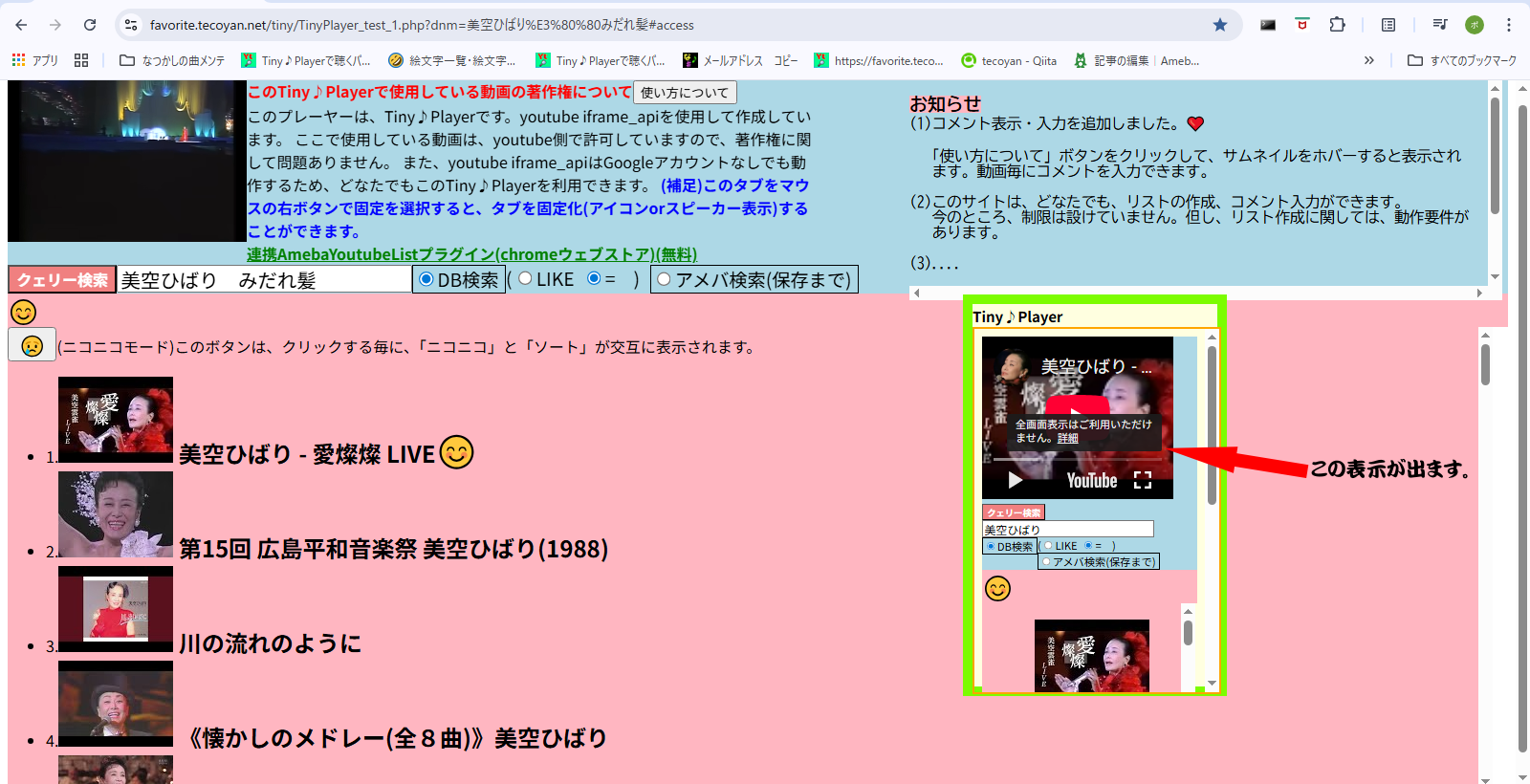Select the main LIKE radio button
This screenshot has height=784, width=1530.
(x=525, y=279)
